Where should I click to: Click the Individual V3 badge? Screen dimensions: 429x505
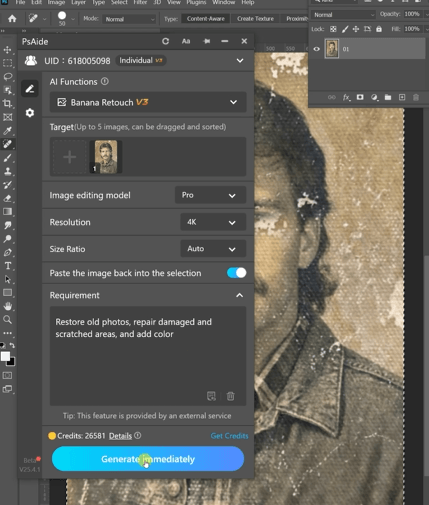141,60
